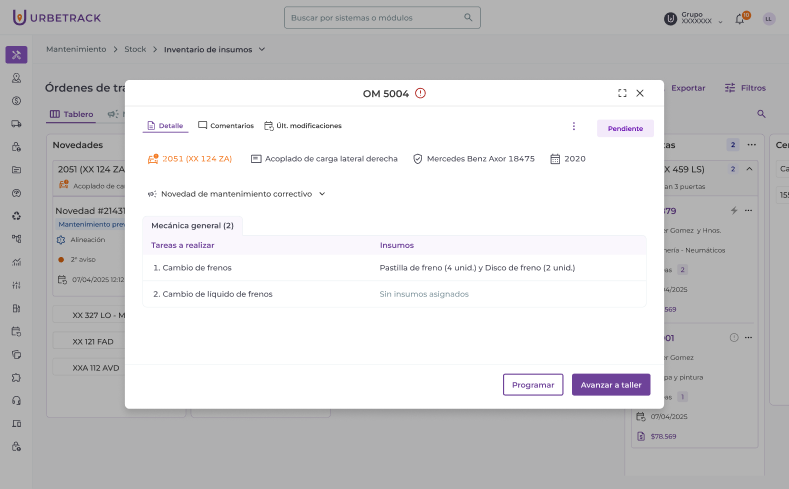Click the red alert icon beside OM 5004

coord(421,93)
